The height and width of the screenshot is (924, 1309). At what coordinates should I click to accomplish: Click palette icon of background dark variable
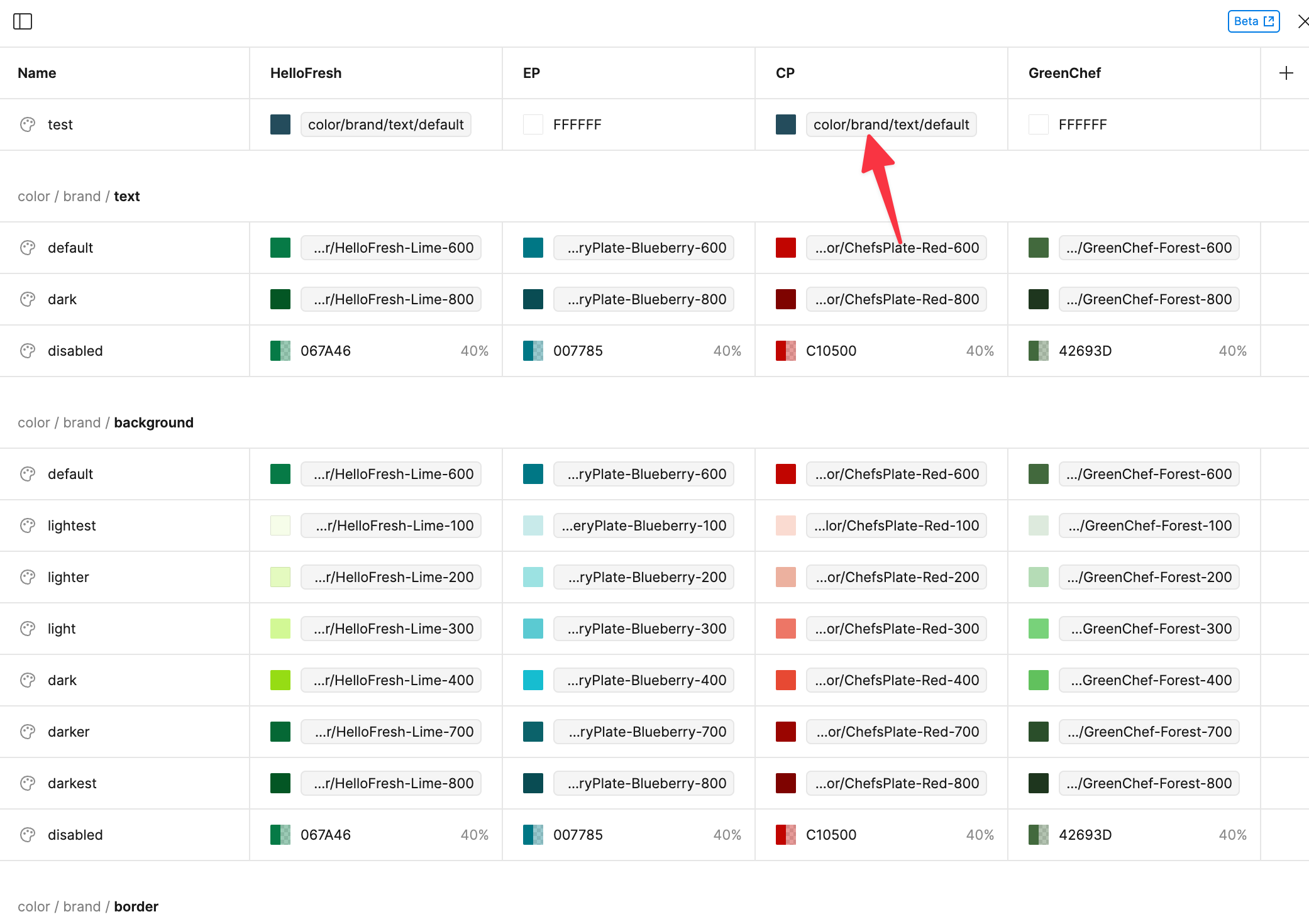pos(28,680)
